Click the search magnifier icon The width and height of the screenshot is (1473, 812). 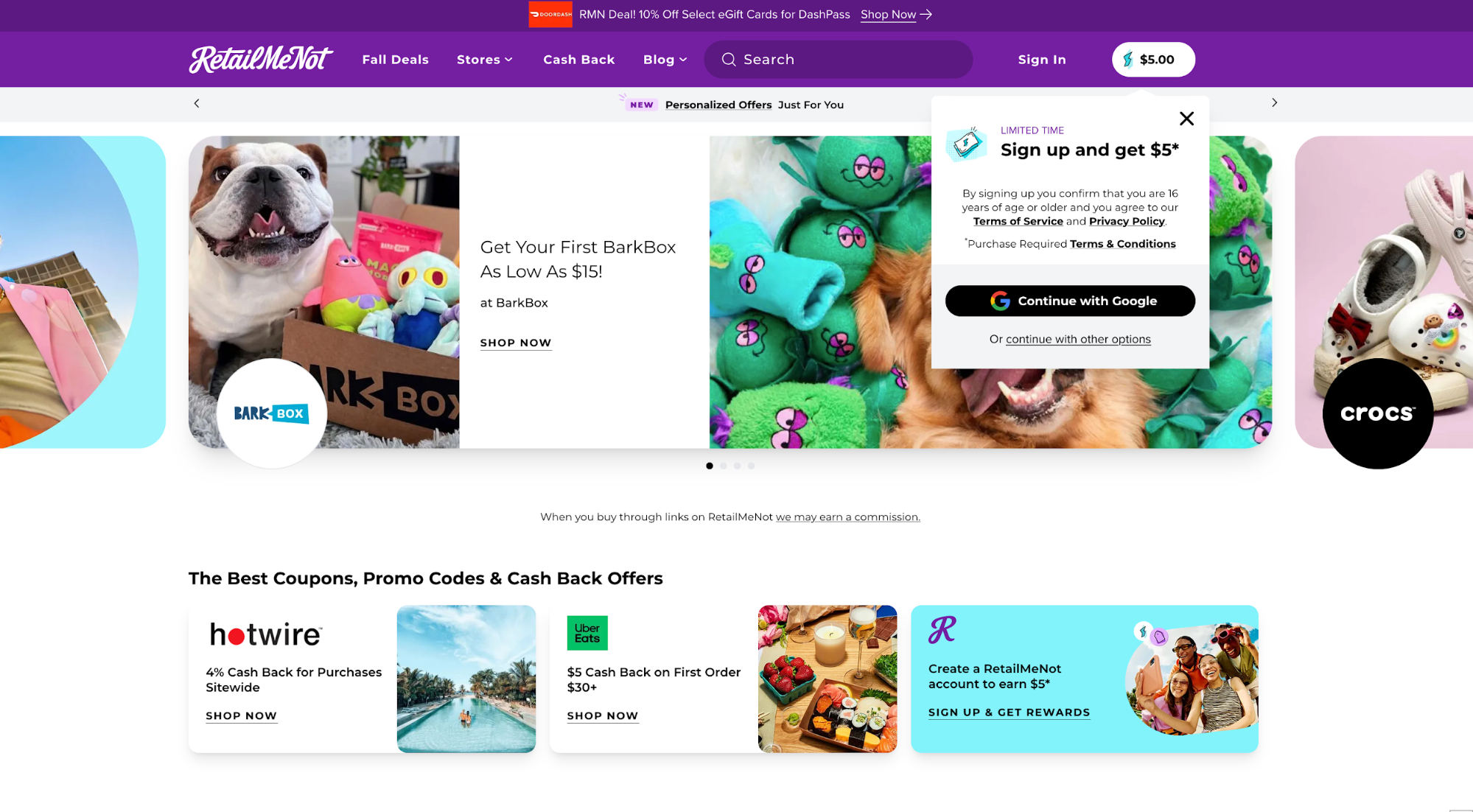point(728,60)
